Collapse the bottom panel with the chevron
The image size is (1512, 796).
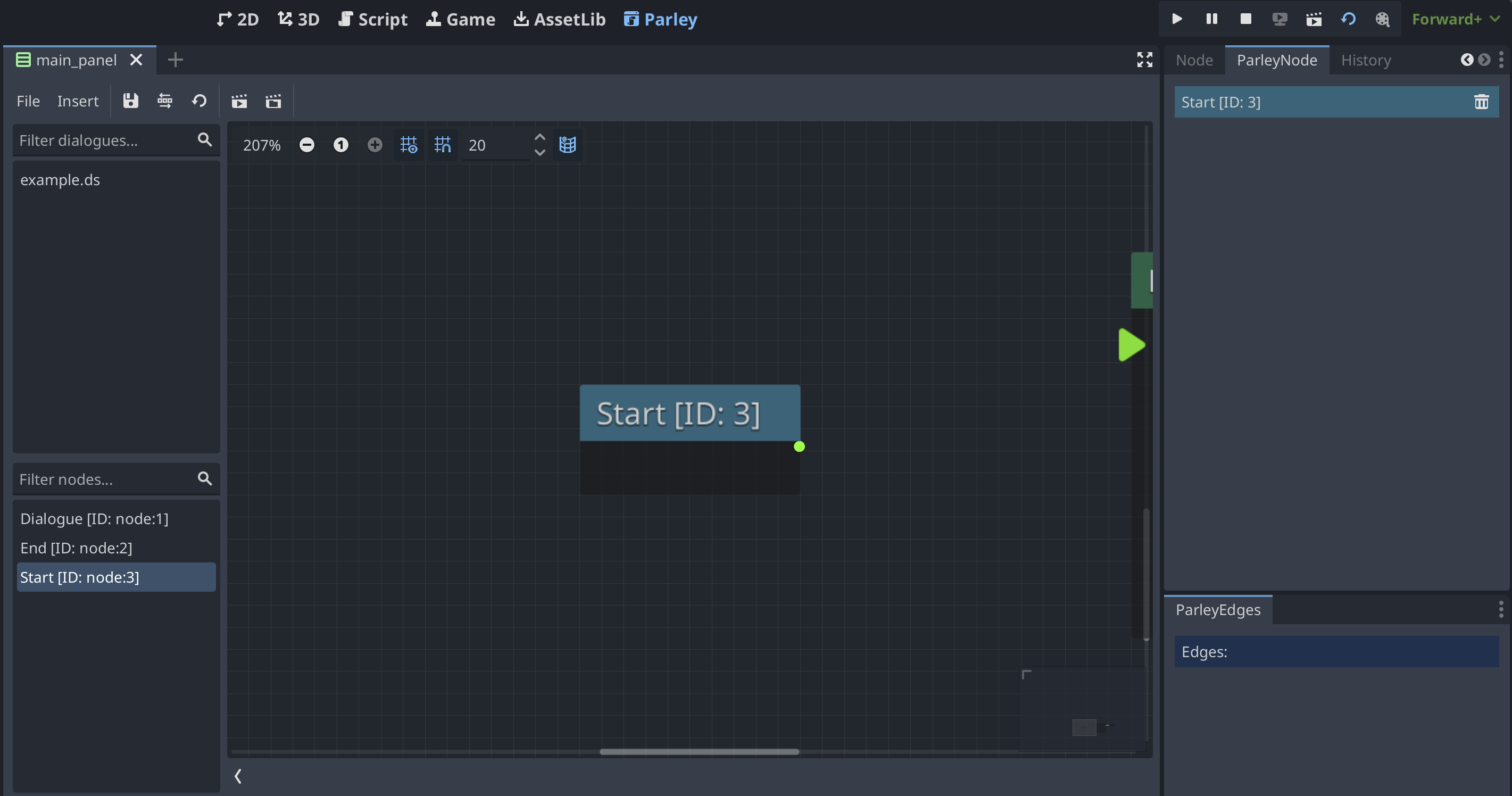(x=238, y=776)
